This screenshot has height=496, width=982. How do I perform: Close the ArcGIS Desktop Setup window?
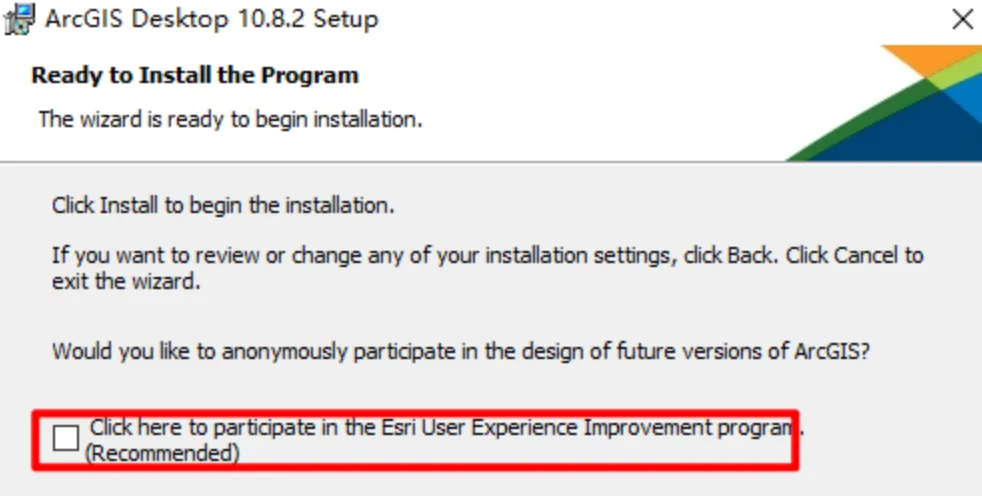pos(961,19)
